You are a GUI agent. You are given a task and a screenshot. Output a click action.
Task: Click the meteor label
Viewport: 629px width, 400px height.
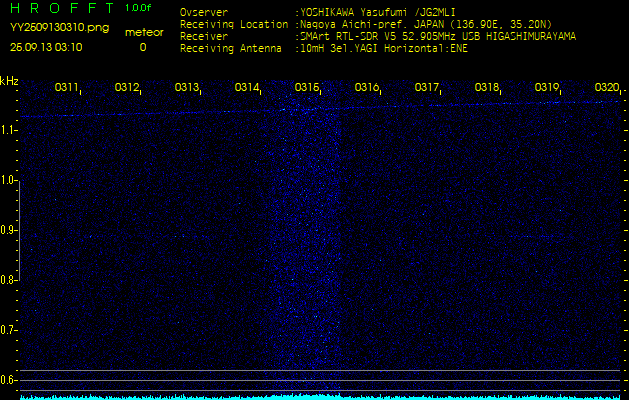144,33
